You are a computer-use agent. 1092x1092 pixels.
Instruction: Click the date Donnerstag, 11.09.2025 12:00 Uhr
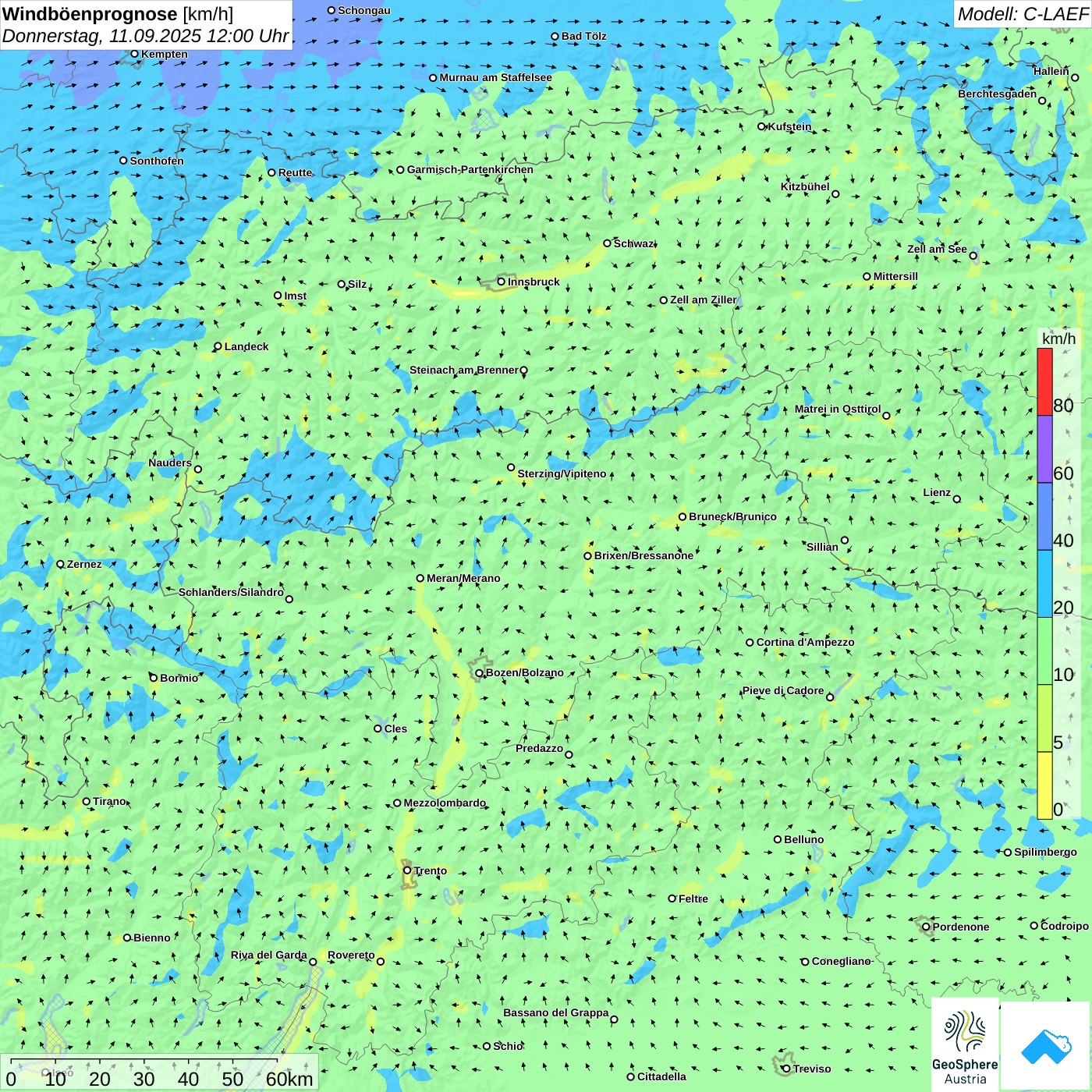(146, 36)
